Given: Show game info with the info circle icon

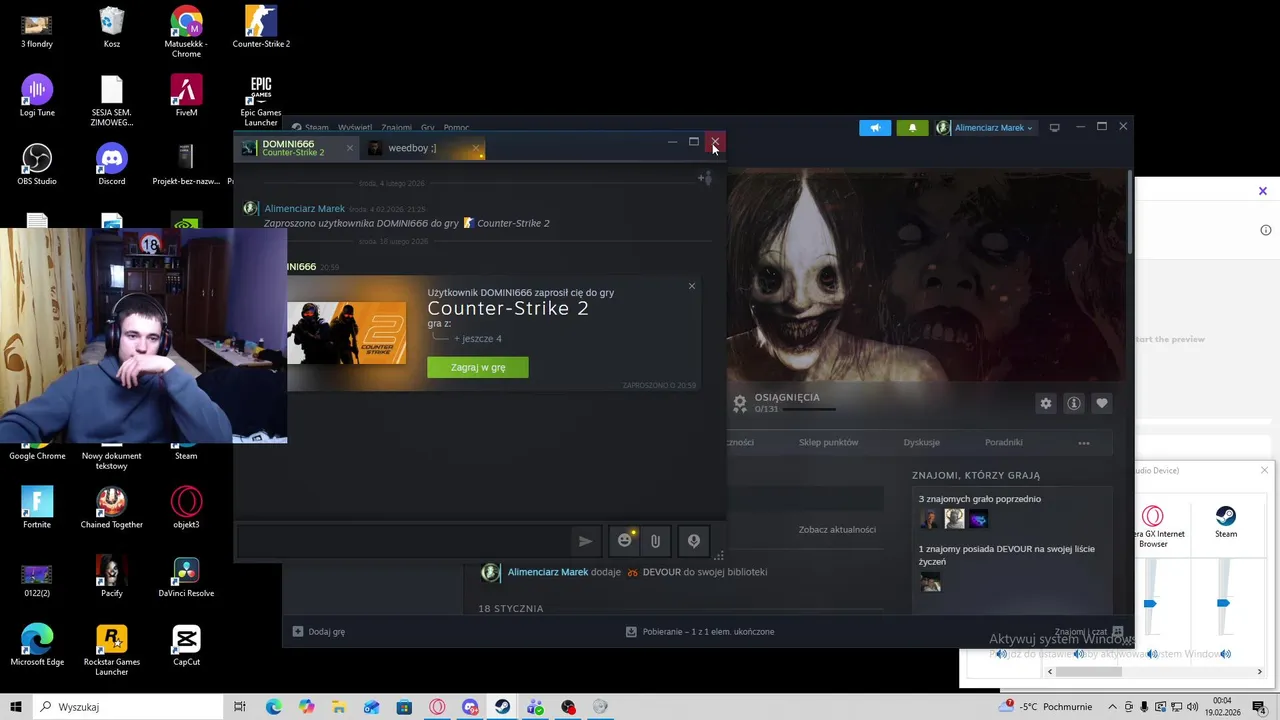Looking at the screenshot, I should point(1074,403).
